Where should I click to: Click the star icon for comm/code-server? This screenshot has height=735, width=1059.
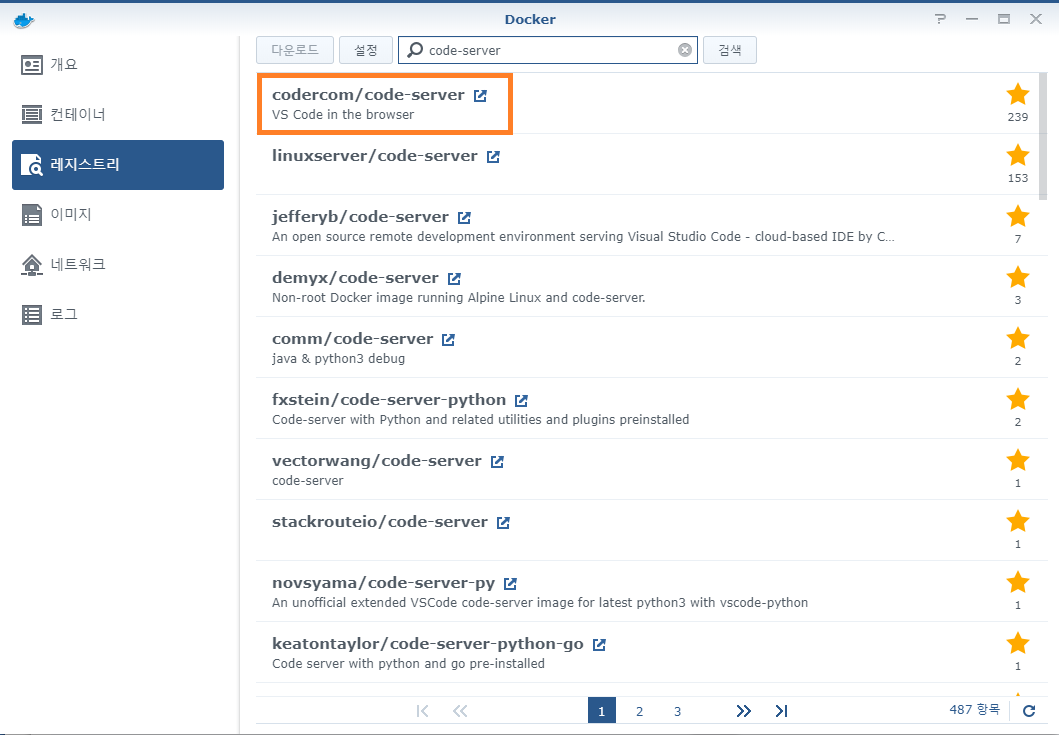click(x=1018, y=338)
